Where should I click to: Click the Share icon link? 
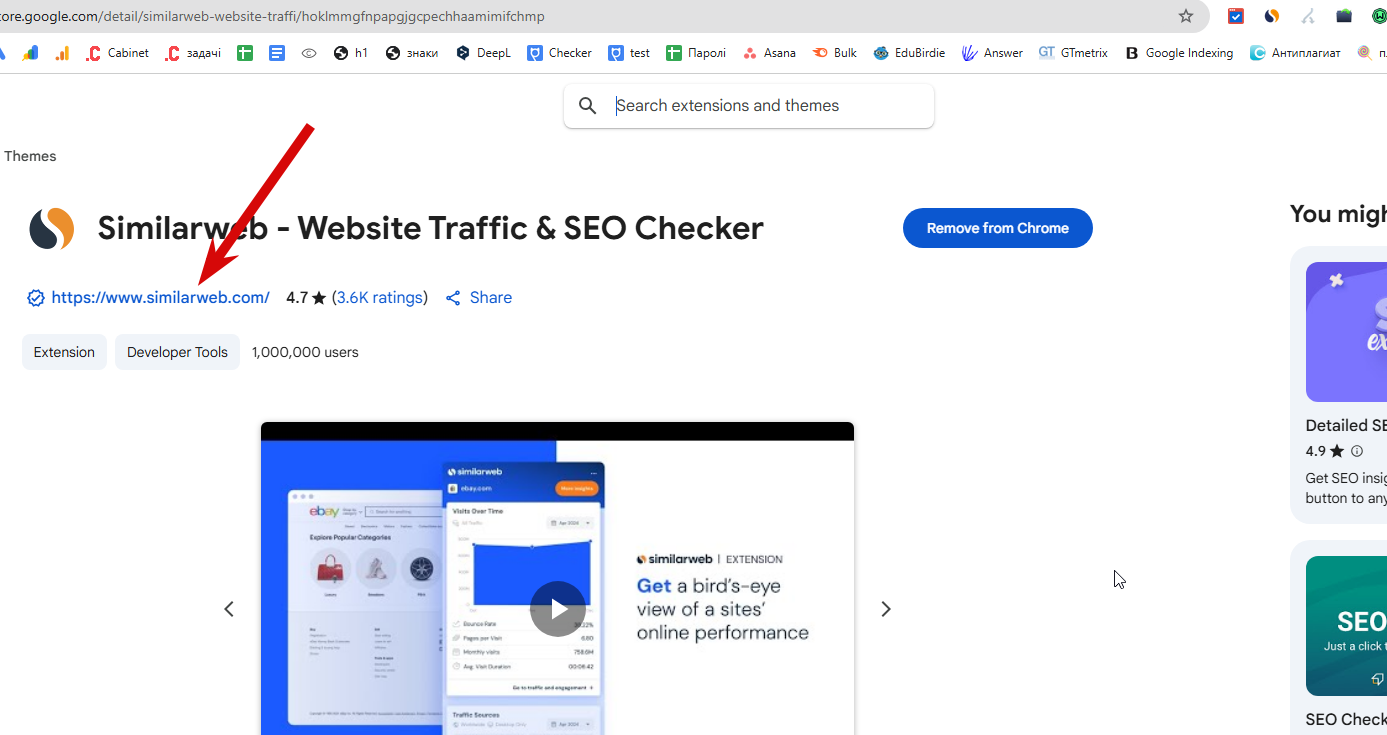click(x=478, y=298)
